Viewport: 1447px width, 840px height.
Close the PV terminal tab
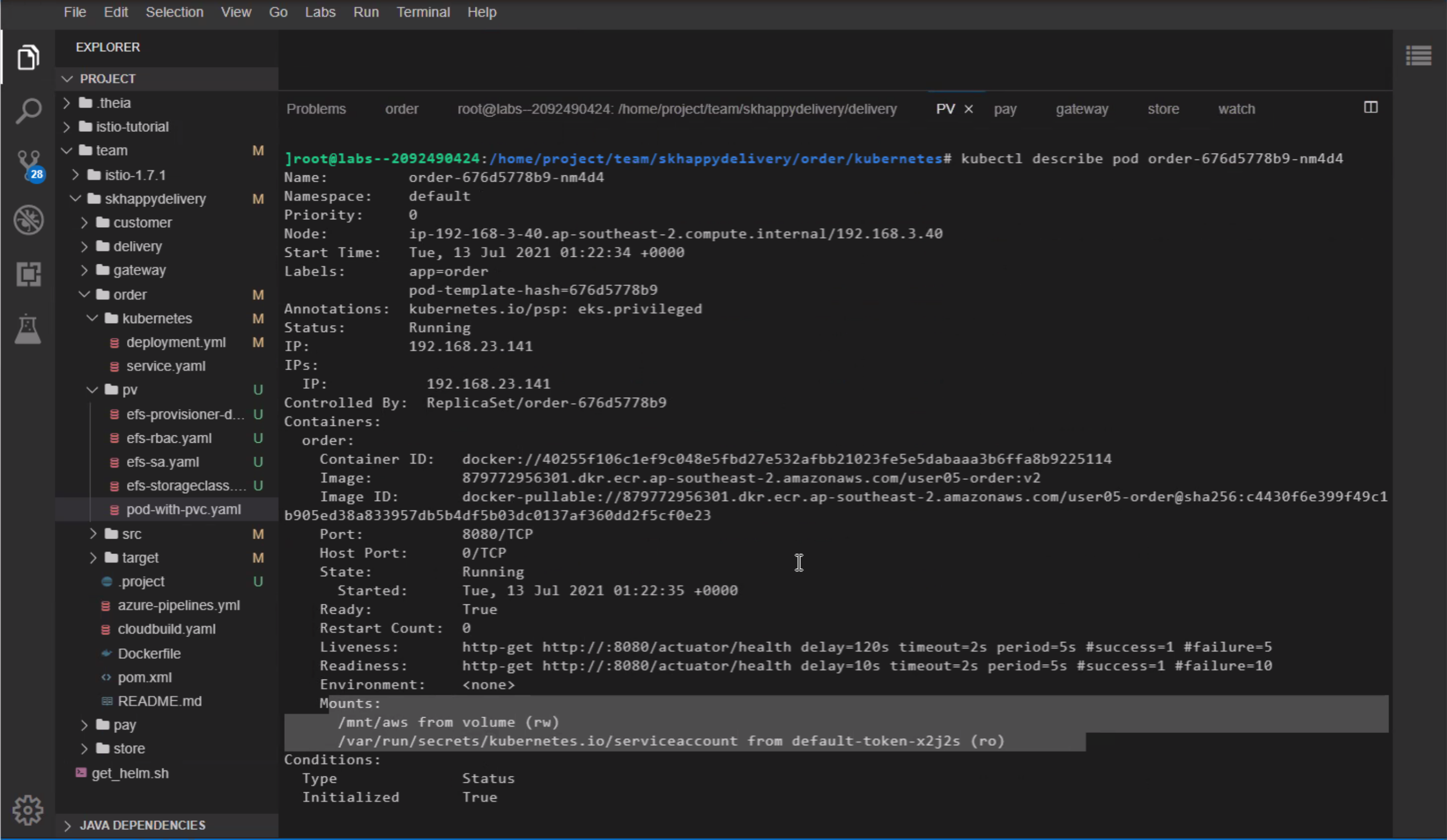(x=969, y=109)
